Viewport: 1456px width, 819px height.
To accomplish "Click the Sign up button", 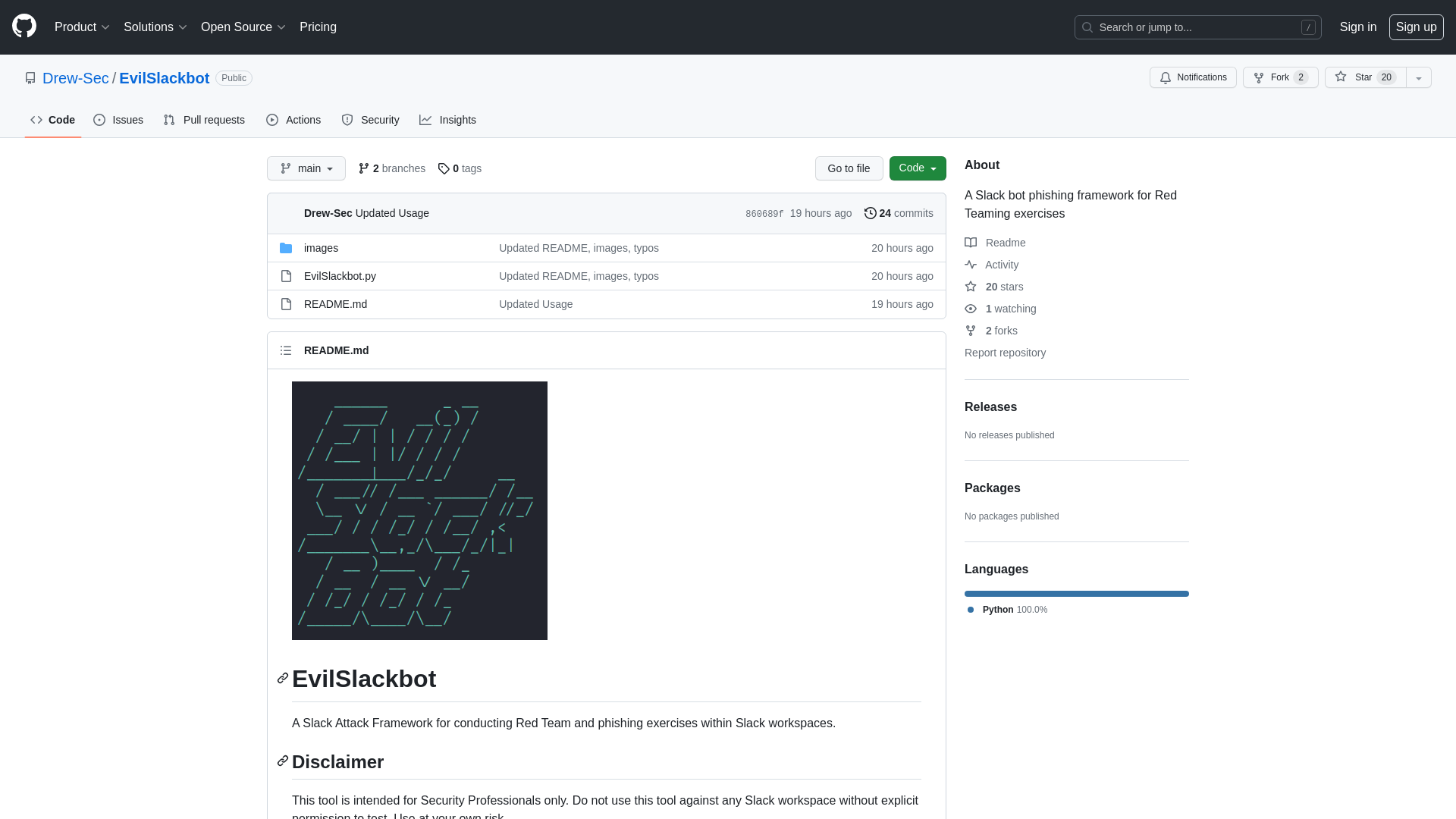I will point(1417,27).
